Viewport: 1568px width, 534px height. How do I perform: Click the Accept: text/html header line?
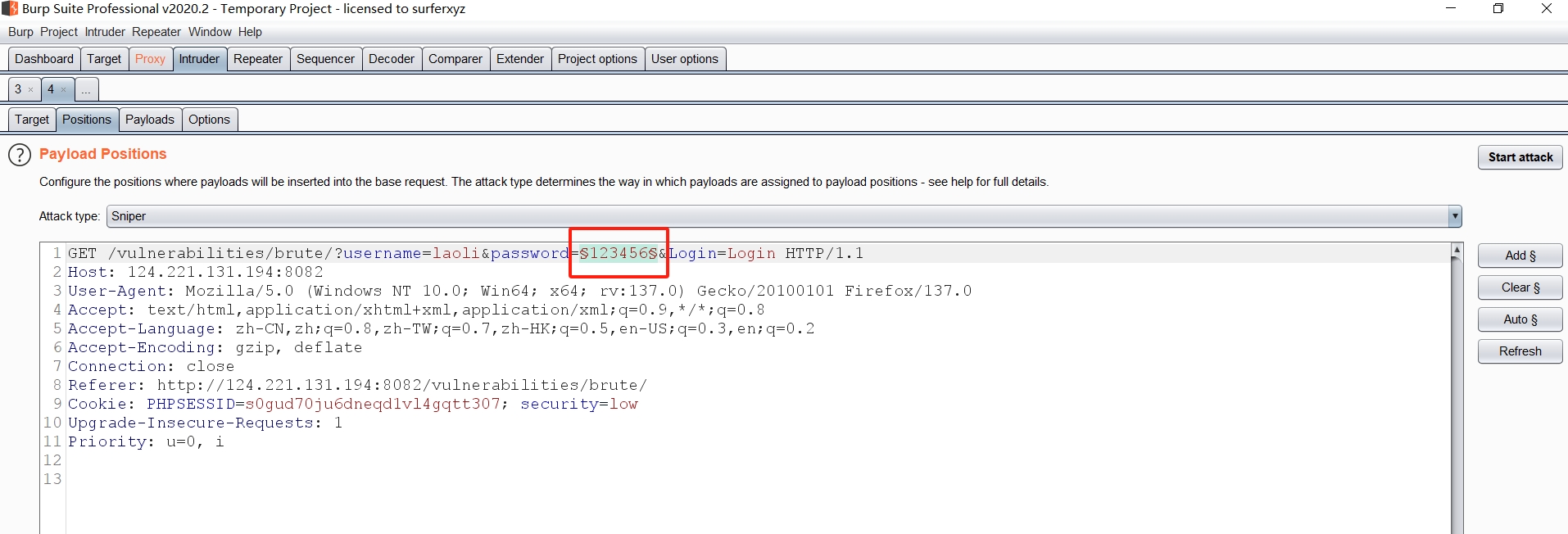click(417, 310)
